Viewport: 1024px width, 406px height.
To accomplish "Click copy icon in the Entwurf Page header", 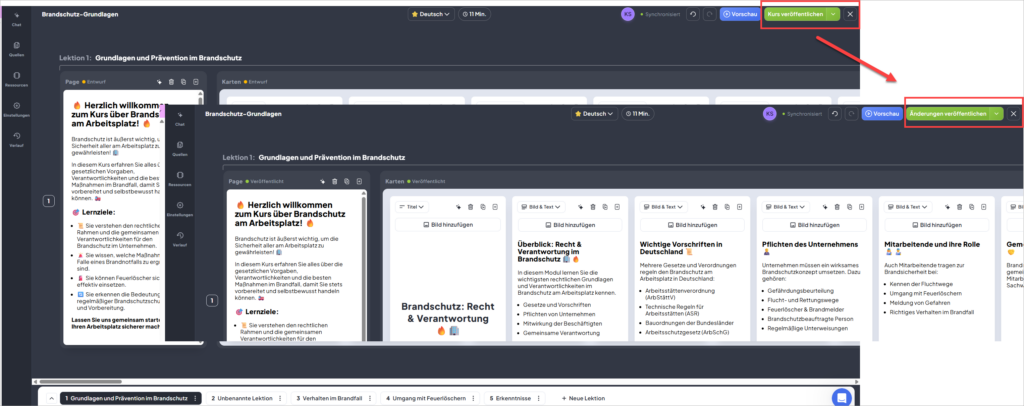I will point(183,82).
